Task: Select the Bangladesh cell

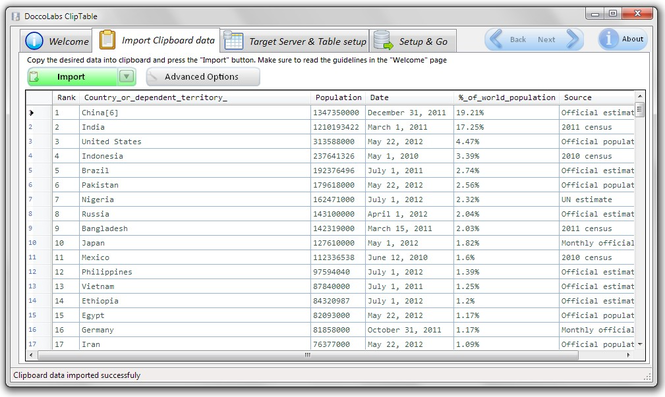Action: [x=195, y=229]
